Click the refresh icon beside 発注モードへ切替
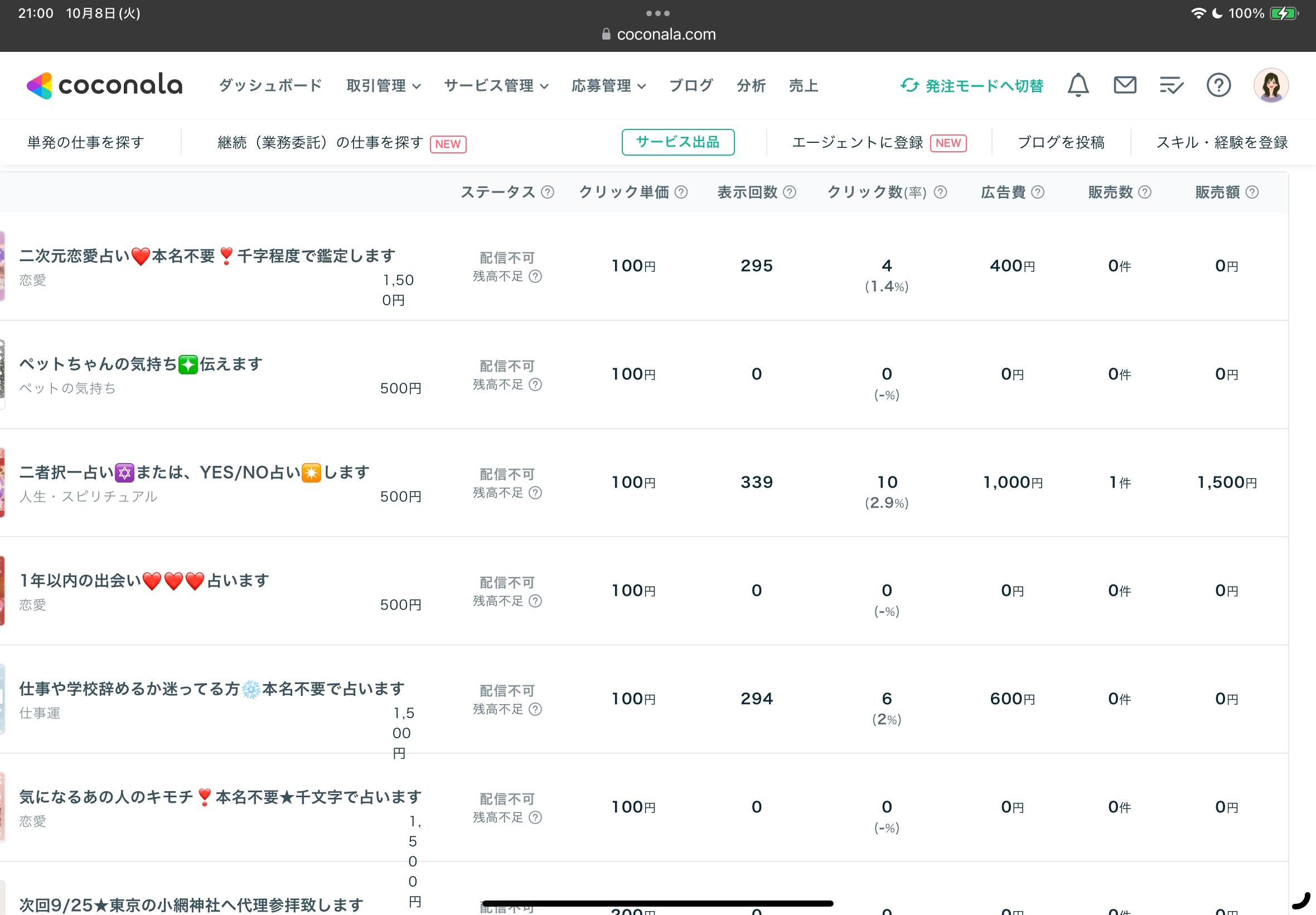 coord(909,85)
